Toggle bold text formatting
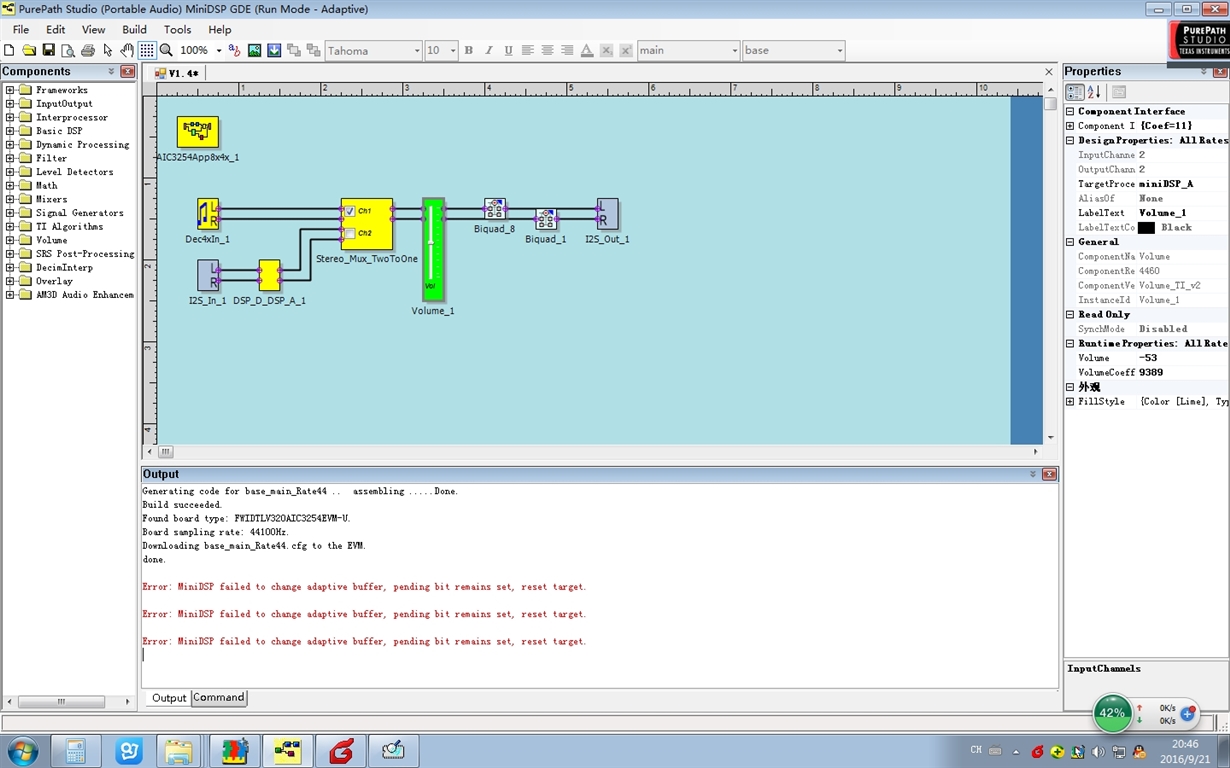This screenshot has height=768, width=1230. pos(467,50)
